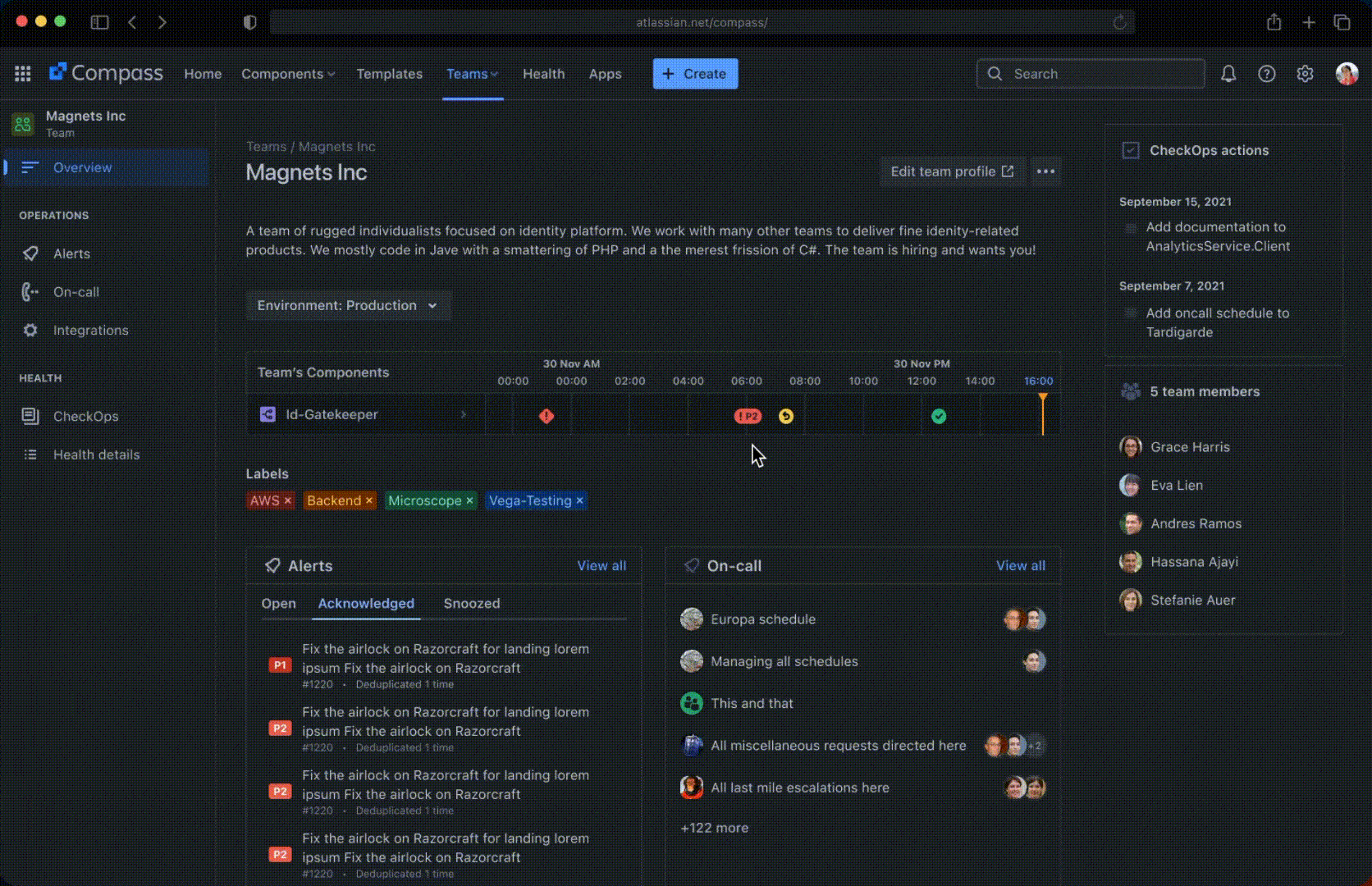The image size is (1372, 886).
Task: Expand the Teams navigation menu
Action: click(473, 74)
